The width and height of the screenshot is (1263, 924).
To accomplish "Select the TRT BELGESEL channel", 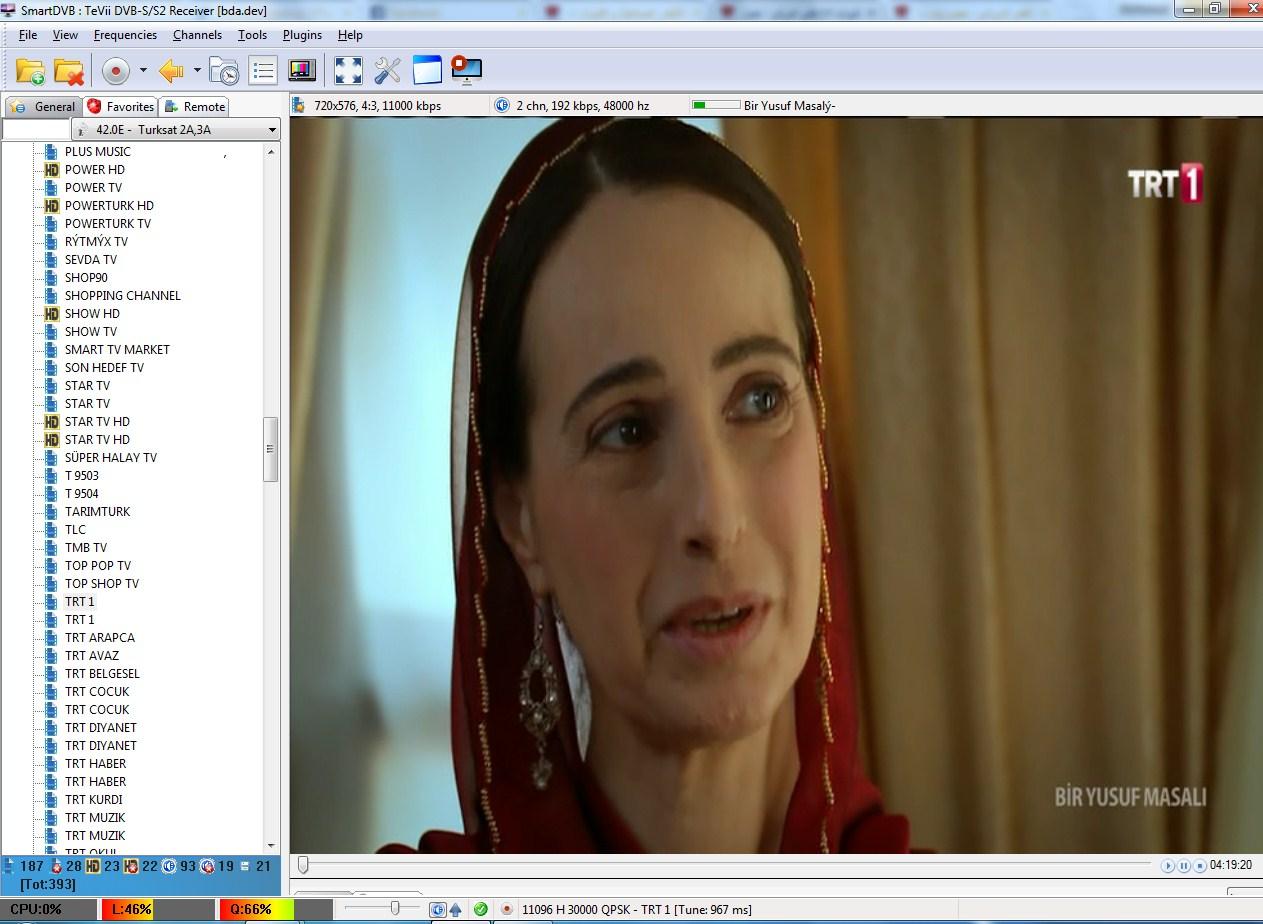I will click(102, 674).
